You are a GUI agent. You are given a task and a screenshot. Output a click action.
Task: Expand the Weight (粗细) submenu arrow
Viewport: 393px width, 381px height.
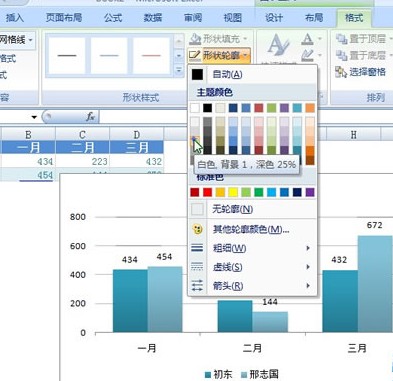(308, 248)
